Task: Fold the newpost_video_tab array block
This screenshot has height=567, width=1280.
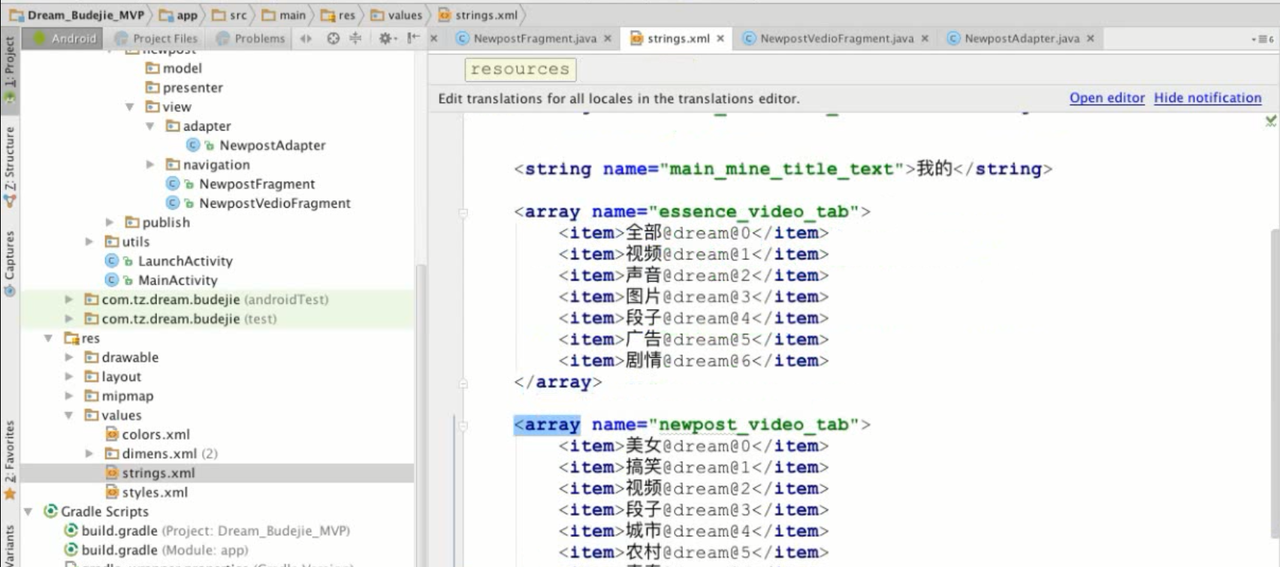Action: [x=463, y=426]
